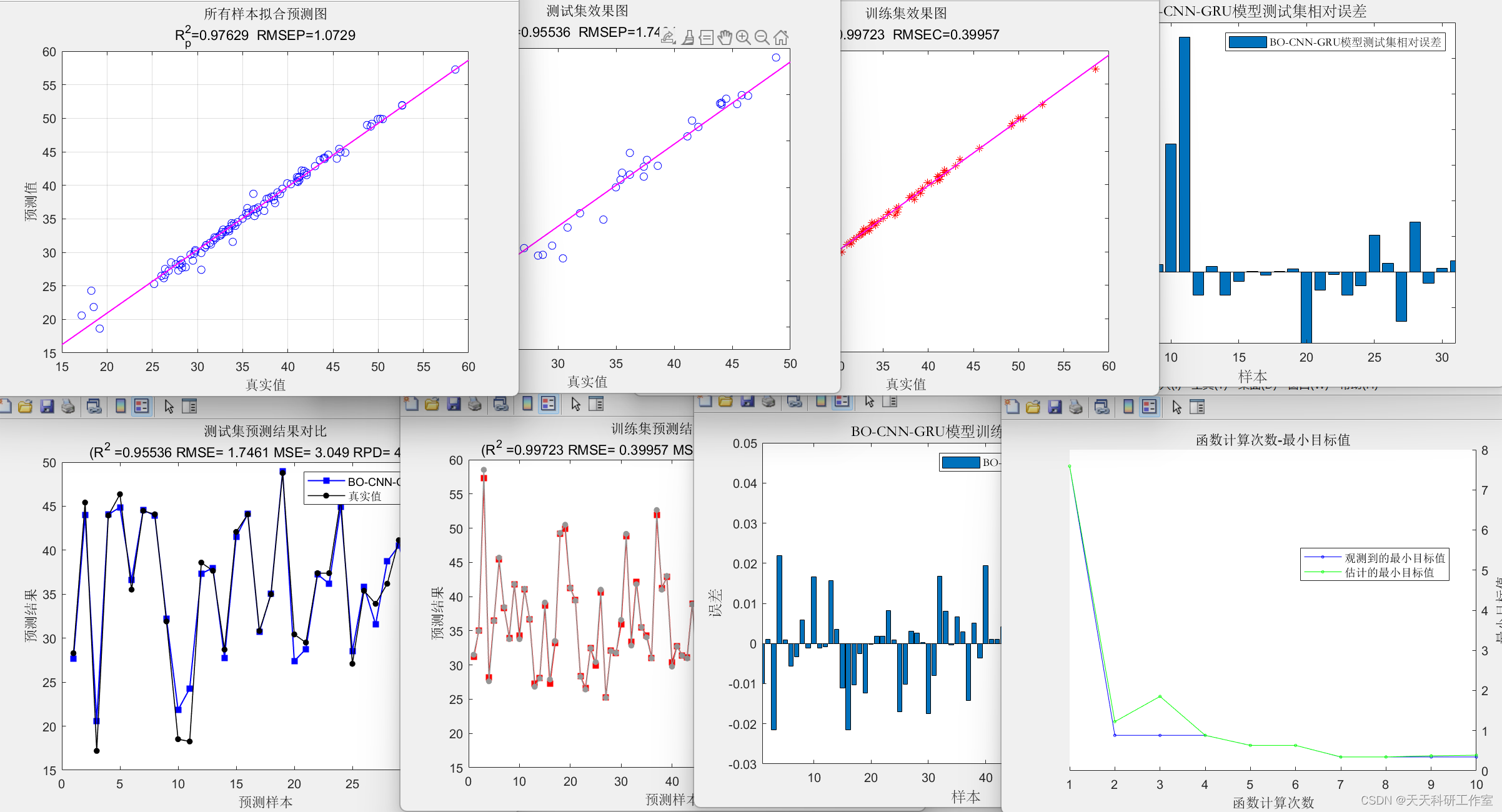
Task: Toggle Insert Legend in 测试集预测结果对比 toolbar
Action: point(142,406)
